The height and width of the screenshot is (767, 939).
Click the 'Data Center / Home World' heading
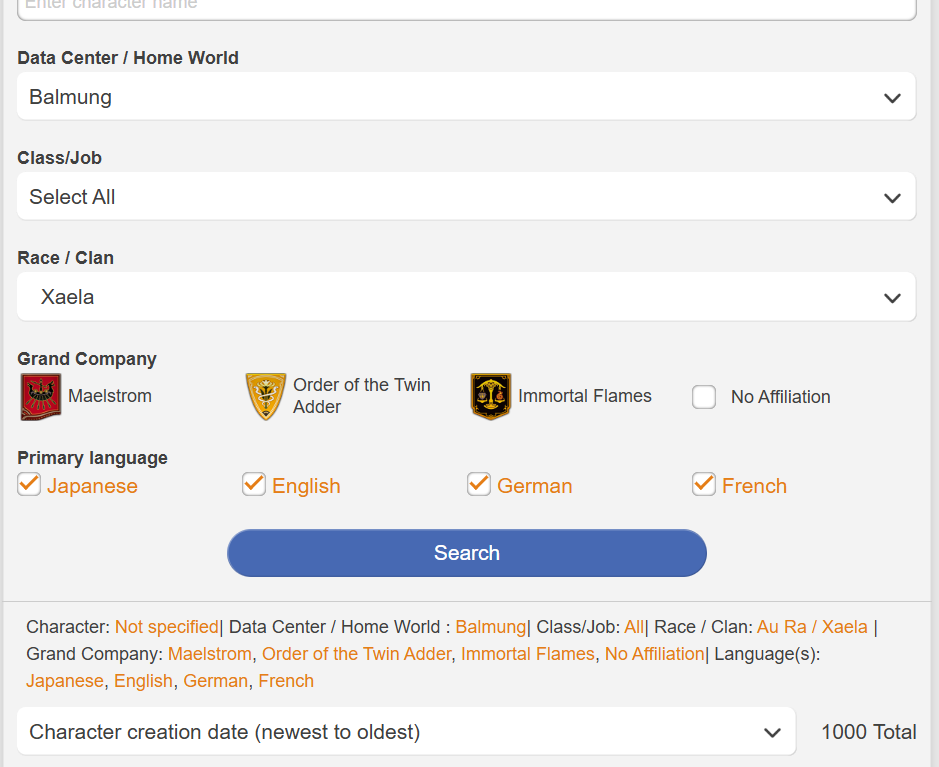pos(128,57)
